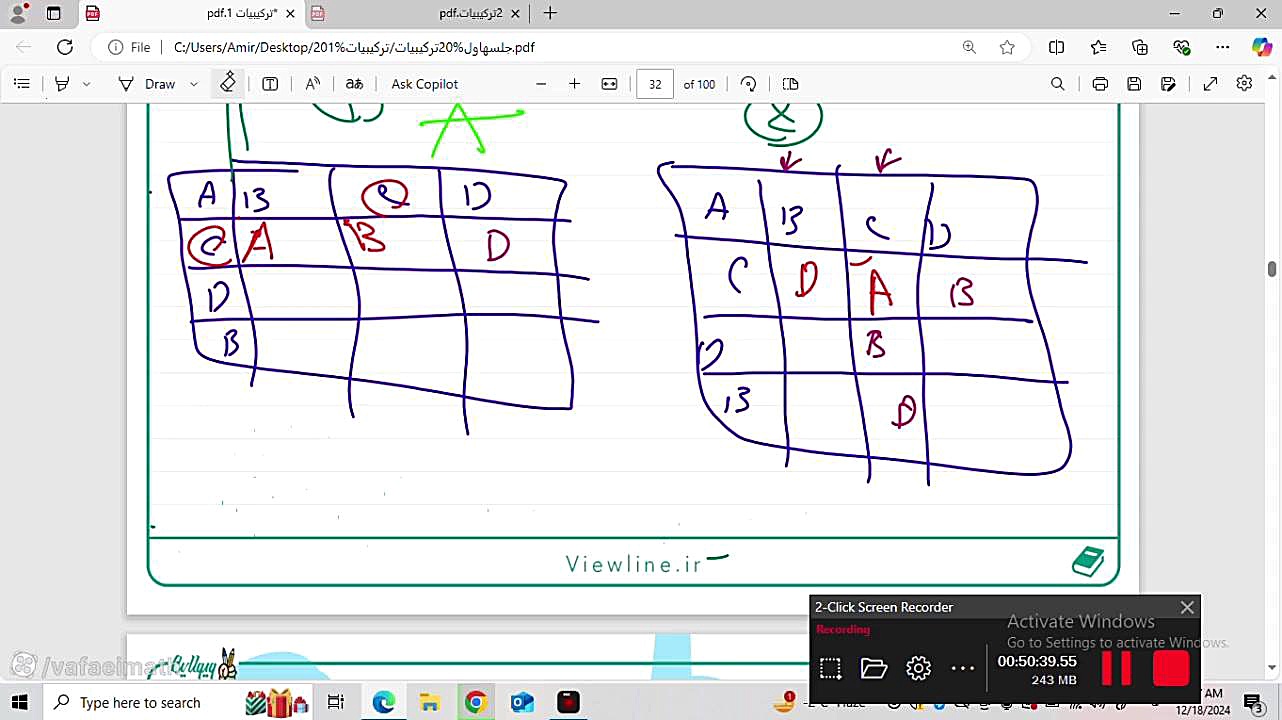The height and width of the screenshot is (720, 1282).
Task: Open the Edge tab actions menu
Action: tap(54, 13)
